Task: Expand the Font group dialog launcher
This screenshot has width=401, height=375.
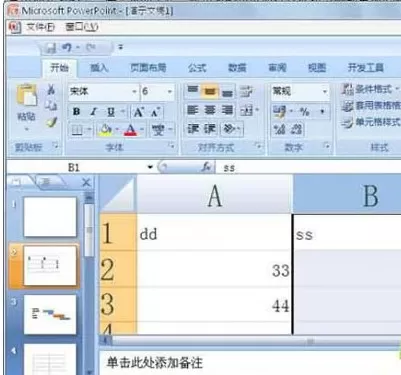Action: pos(172,146)
